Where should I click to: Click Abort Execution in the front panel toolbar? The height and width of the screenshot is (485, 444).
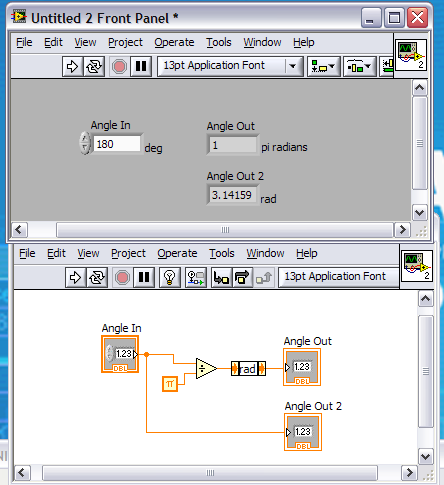pos(119,66)
